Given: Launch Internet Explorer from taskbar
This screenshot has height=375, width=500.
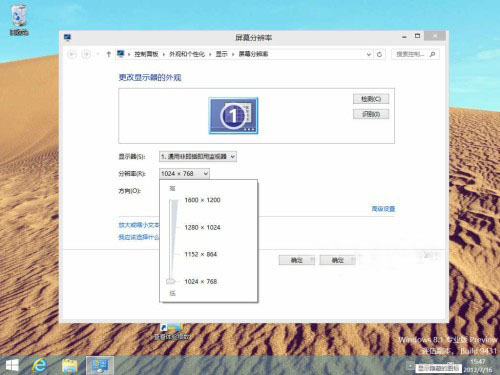Looking at the screenshot, I should point(39,365).
